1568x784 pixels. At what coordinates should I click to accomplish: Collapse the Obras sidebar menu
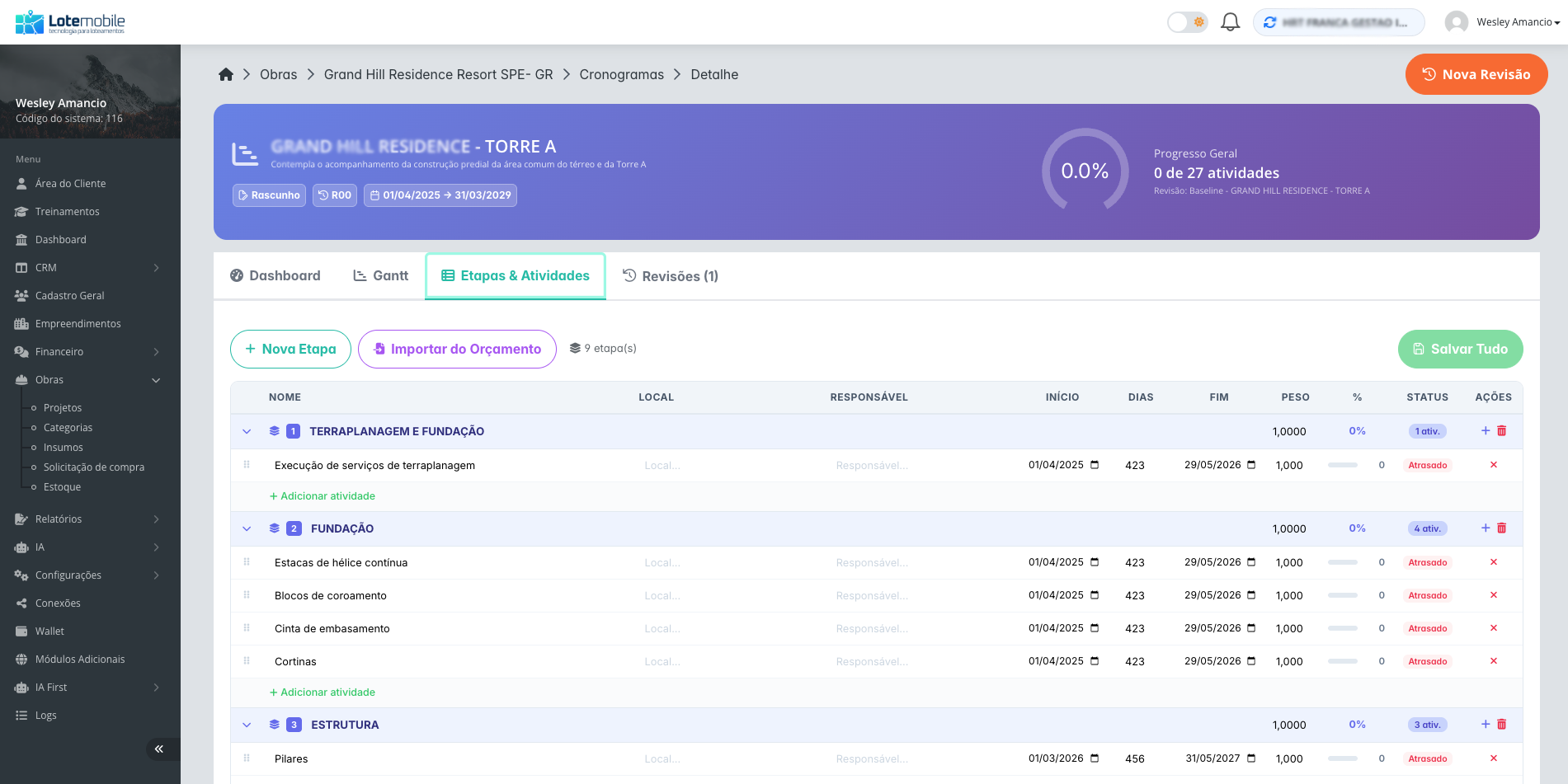(x=90, y=380)
